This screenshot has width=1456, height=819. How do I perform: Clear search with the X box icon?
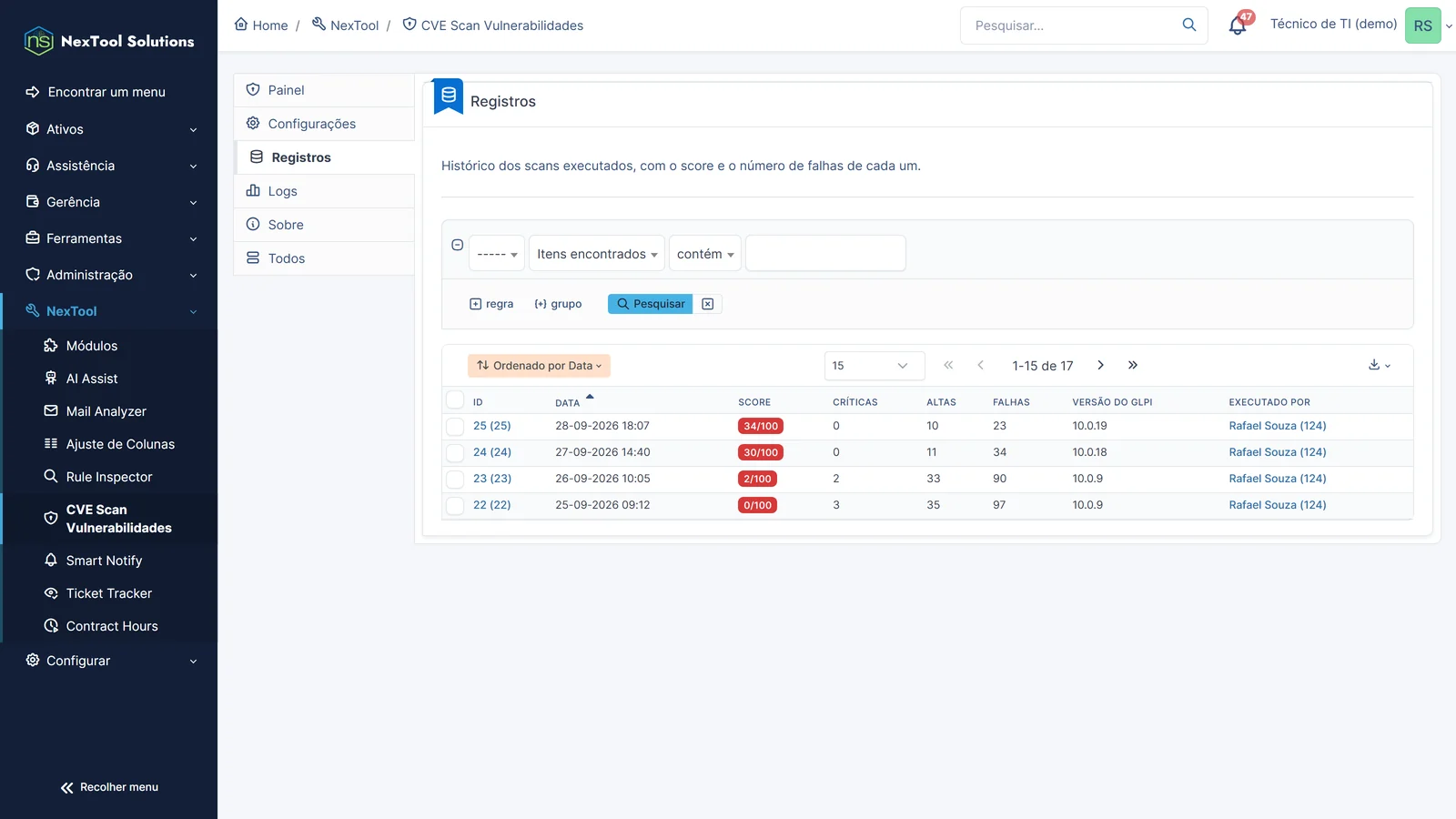pos(708,304)
